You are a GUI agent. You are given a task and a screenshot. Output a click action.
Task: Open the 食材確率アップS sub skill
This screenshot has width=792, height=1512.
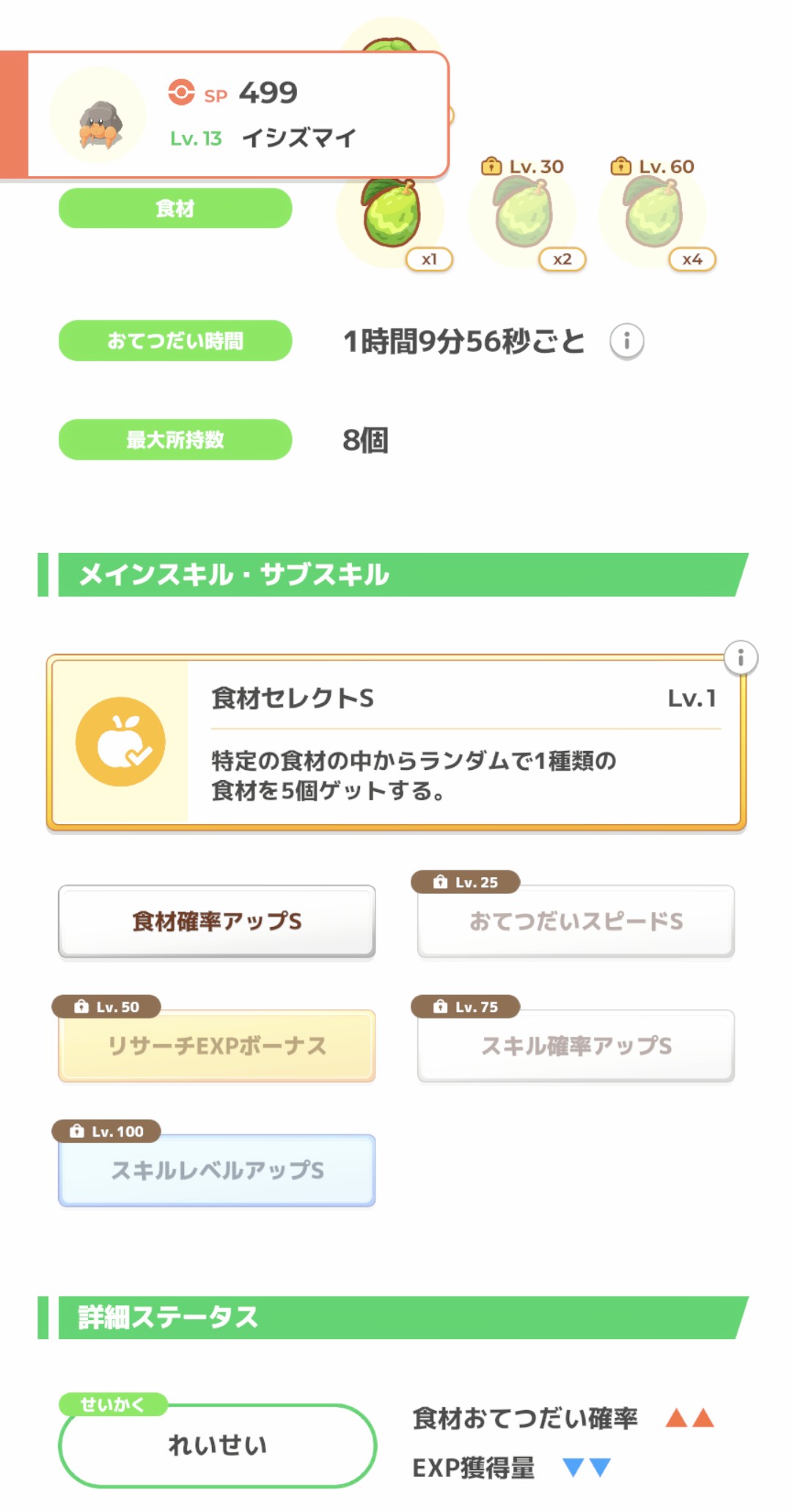(x=217, y=921)
